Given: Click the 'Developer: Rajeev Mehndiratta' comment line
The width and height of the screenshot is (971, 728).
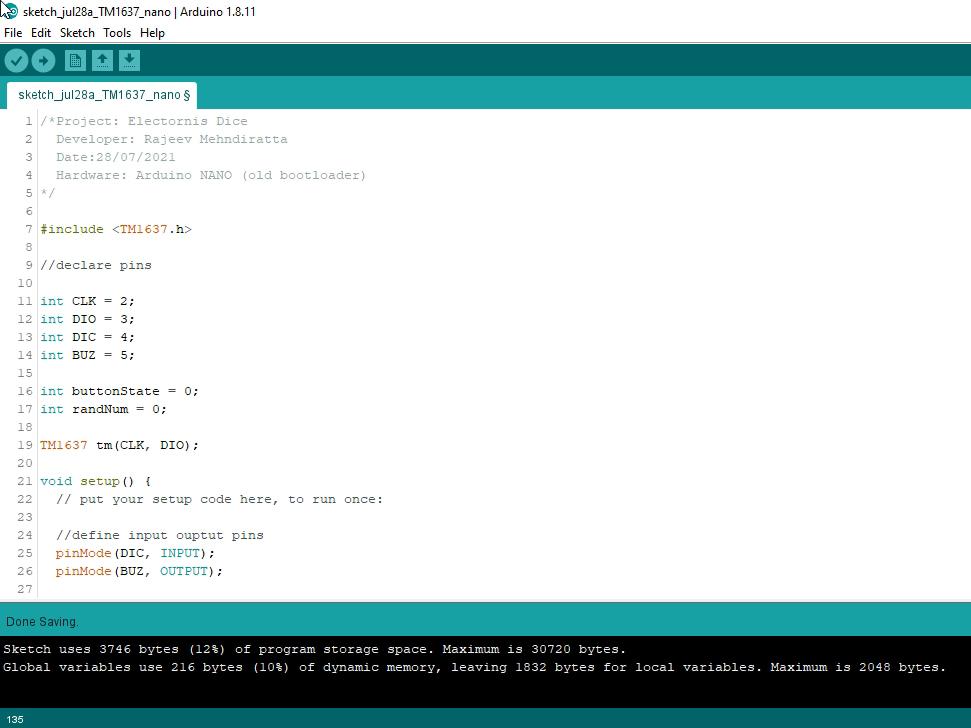Looking at the screenshot, I should (x=172, y=139).
